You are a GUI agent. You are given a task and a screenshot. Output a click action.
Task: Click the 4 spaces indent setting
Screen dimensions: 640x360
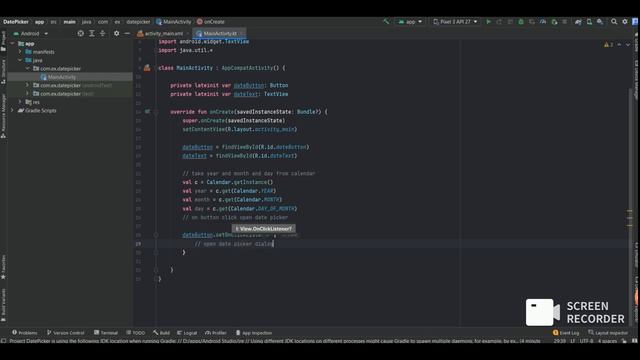pos(607,341)
